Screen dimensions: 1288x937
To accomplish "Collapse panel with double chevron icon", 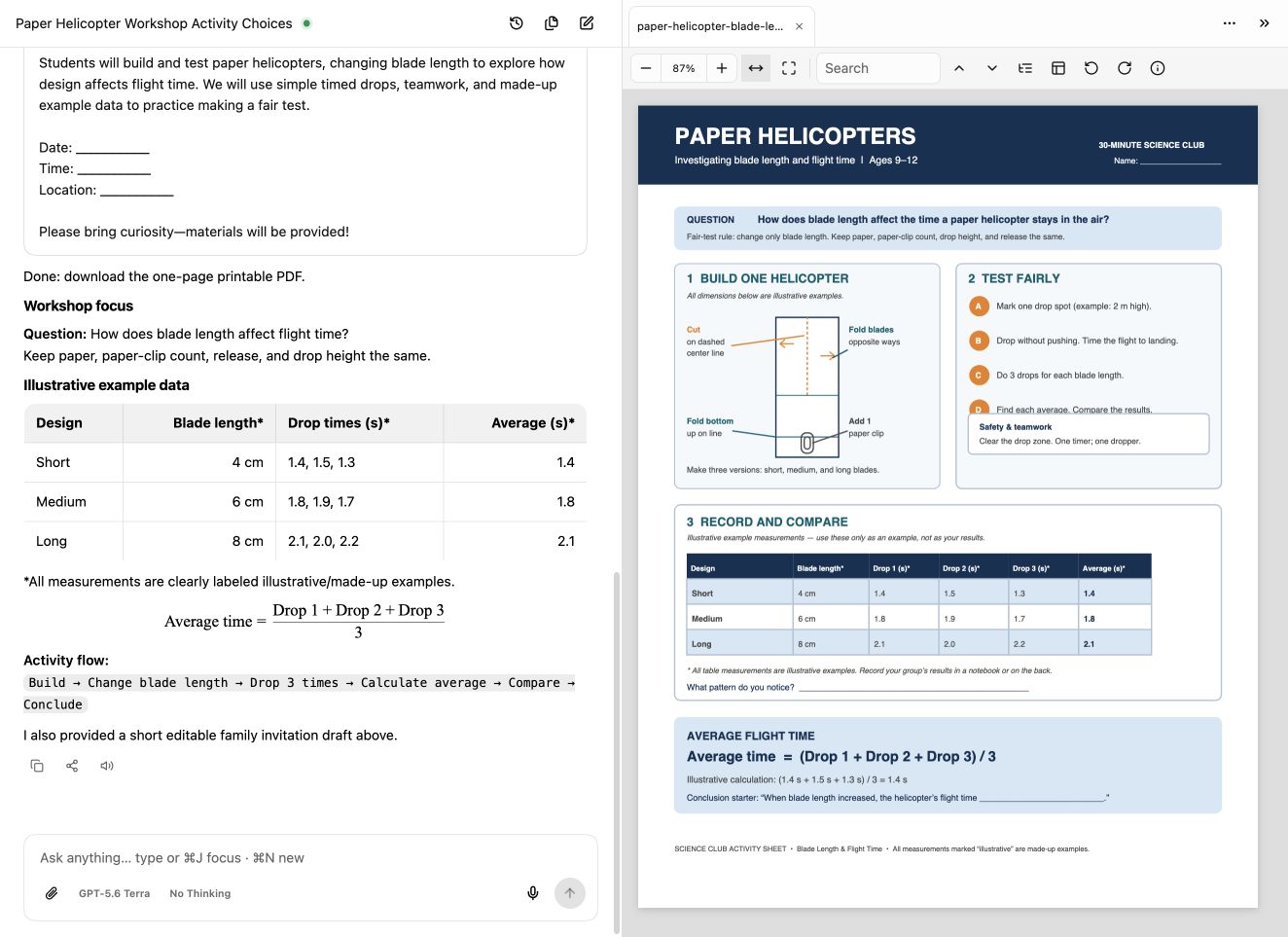I will [x=1265, y=23].
